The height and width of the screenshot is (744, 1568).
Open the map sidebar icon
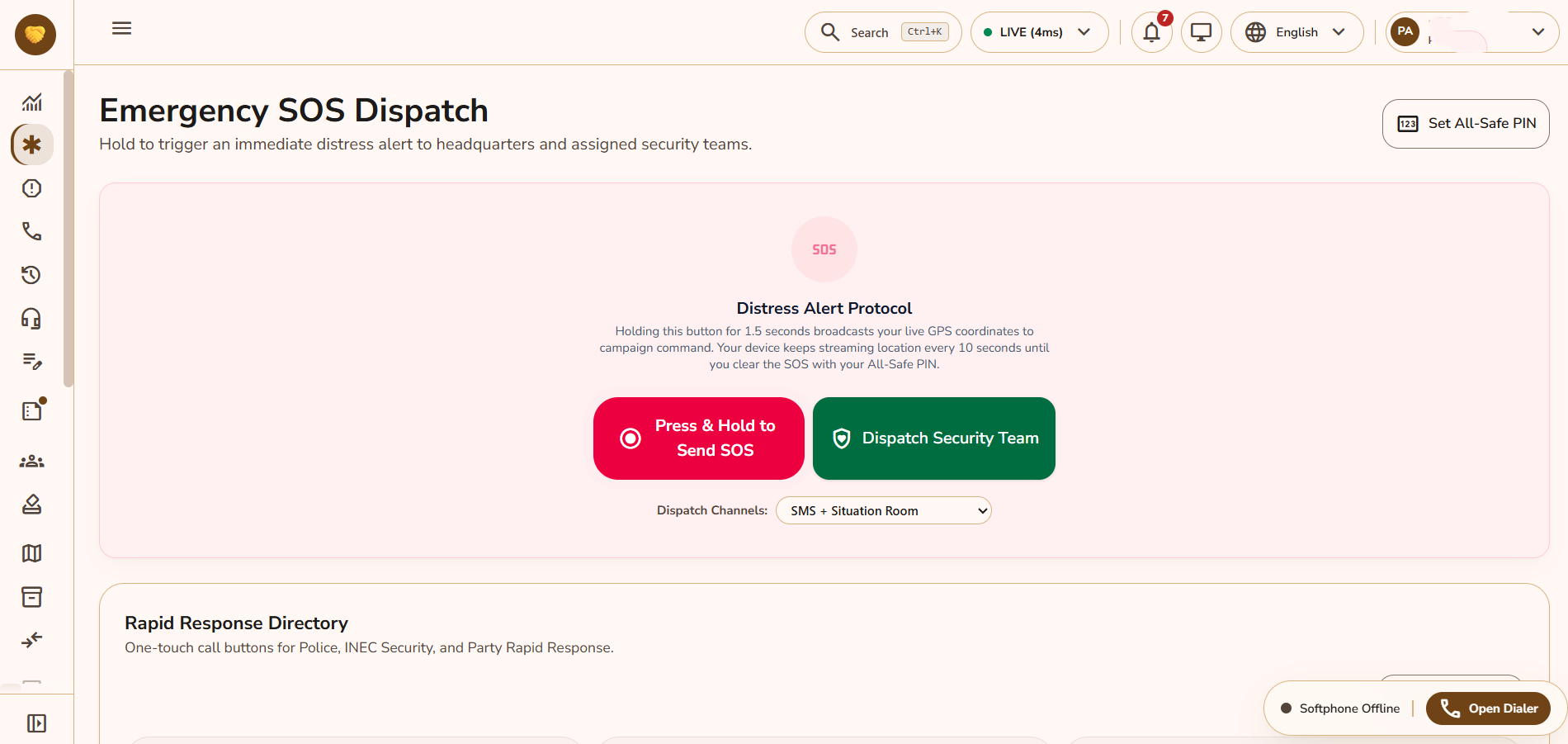32,553
